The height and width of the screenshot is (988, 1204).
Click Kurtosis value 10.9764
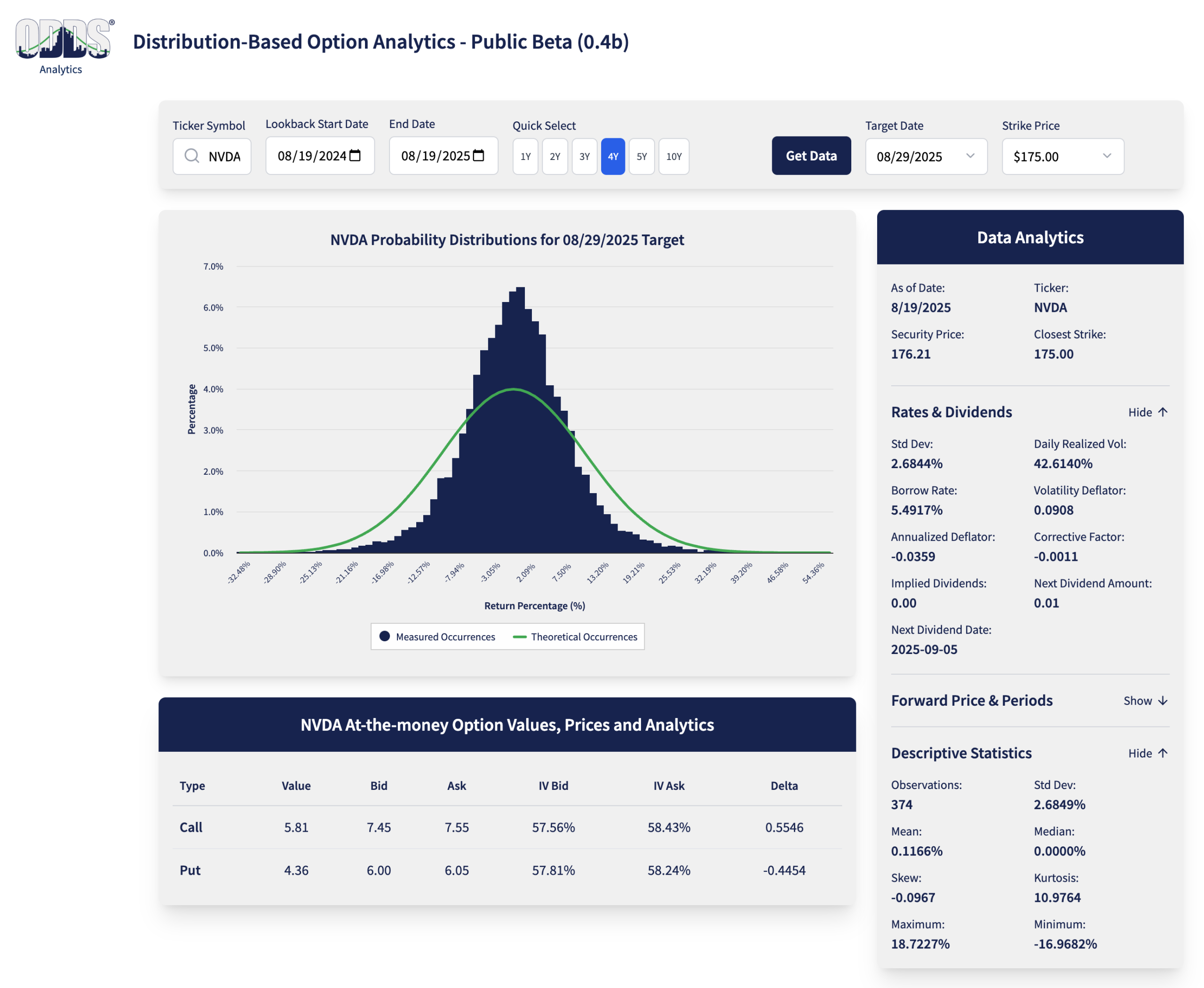(1057, 898)
